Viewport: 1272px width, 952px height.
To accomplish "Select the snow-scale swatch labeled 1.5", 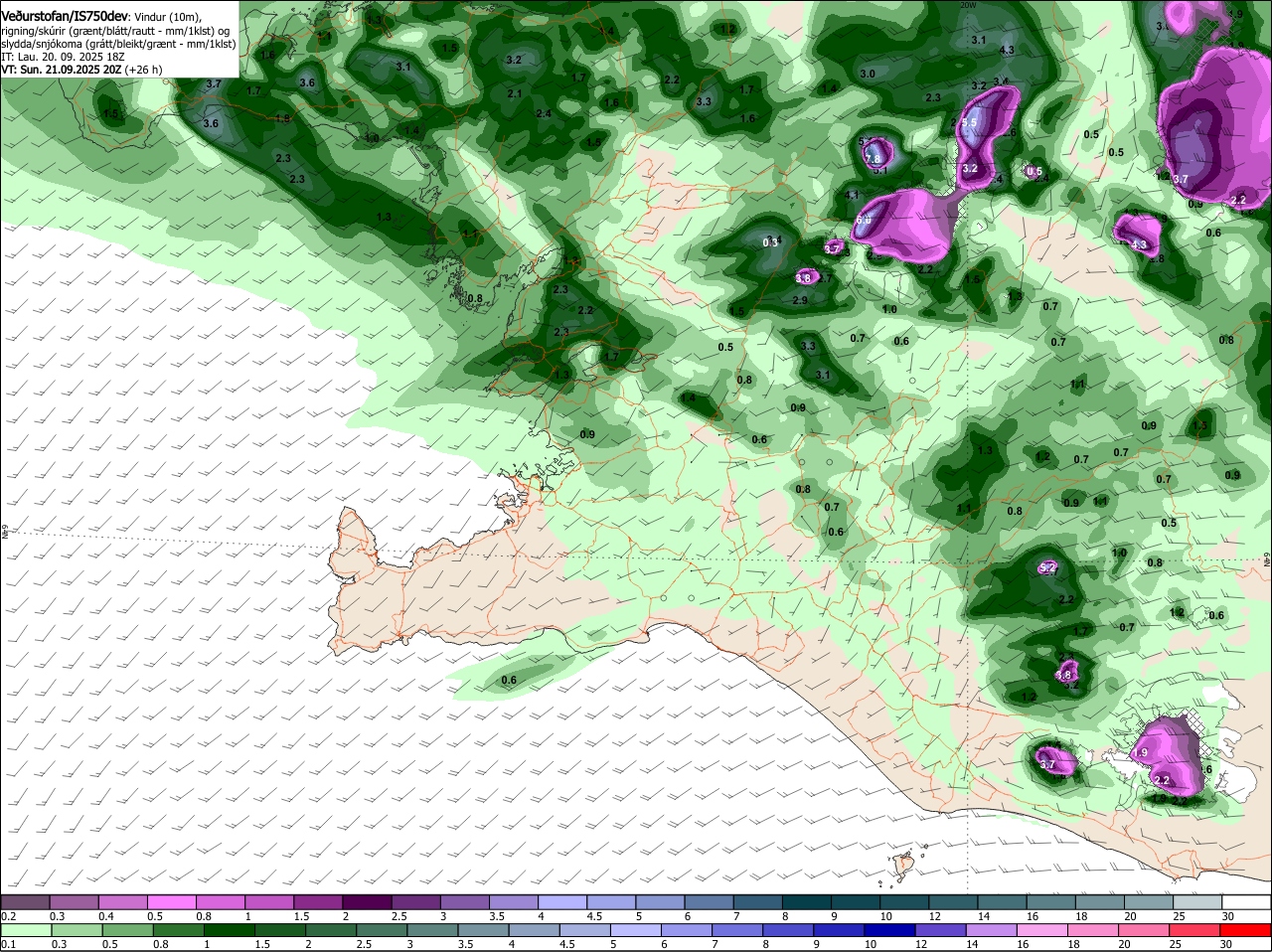I will pos(317,900).
